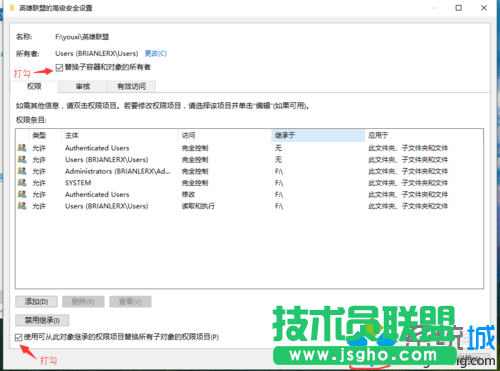Click the folder path F:\youxi\英雄联盟
Image resolution: width=500 pixels, height=371 pixels.
tap(82, 37)
